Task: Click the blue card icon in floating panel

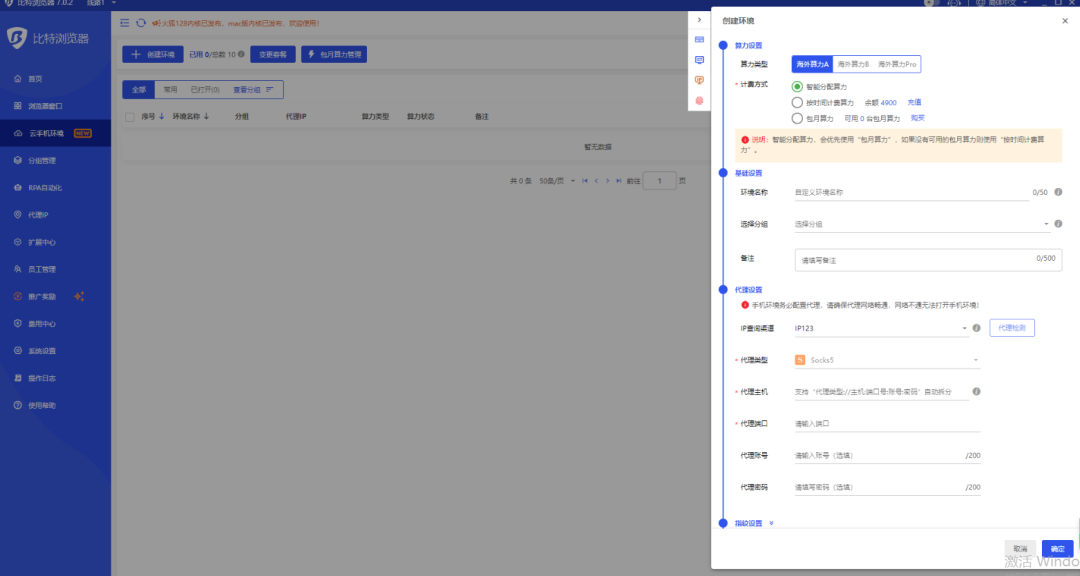Action: click(699, 39)
